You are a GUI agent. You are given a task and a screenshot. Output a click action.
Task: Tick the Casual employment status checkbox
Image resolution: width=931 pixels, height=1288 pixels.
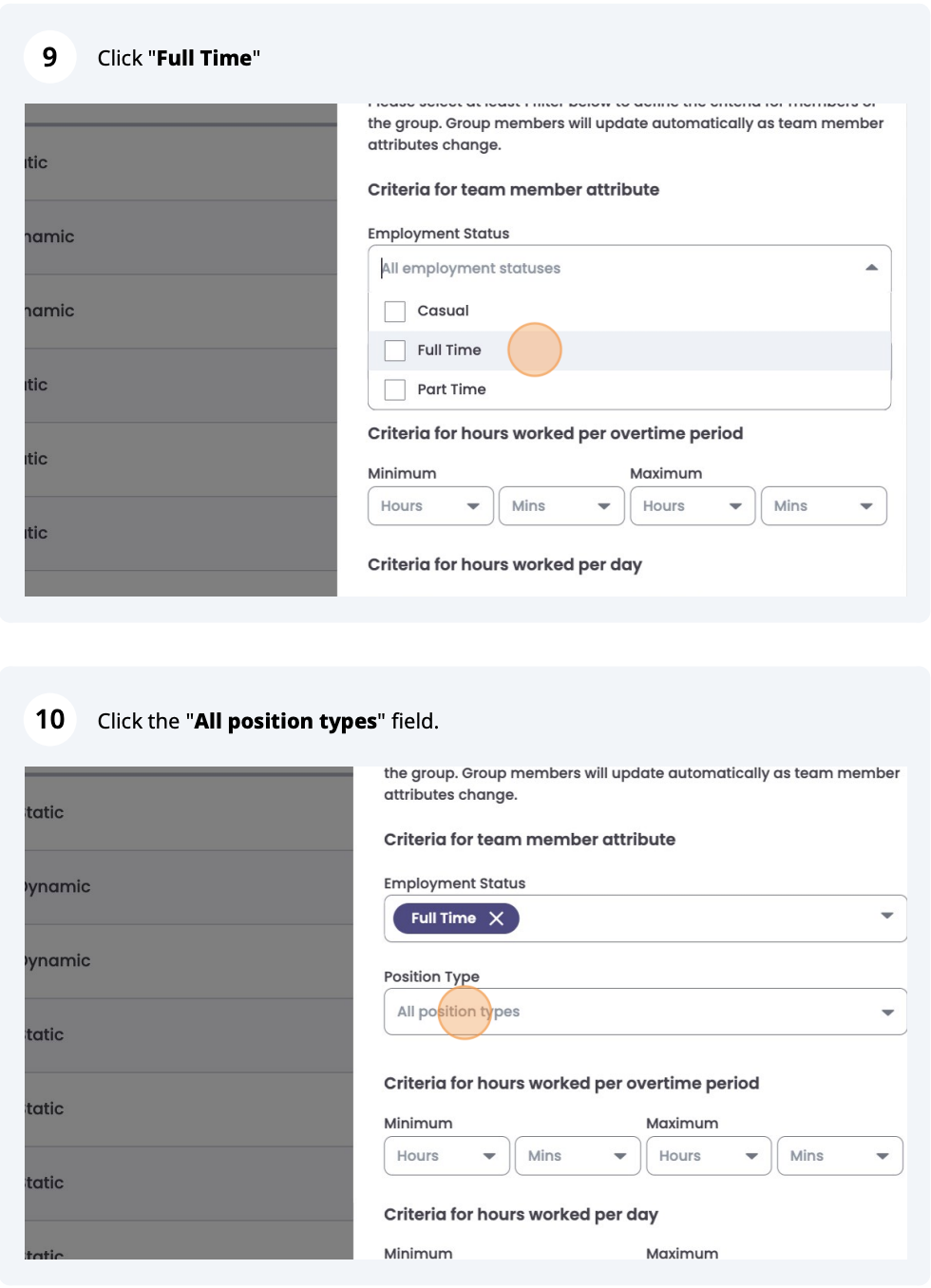pyautogui.click(x=395, y=312)
